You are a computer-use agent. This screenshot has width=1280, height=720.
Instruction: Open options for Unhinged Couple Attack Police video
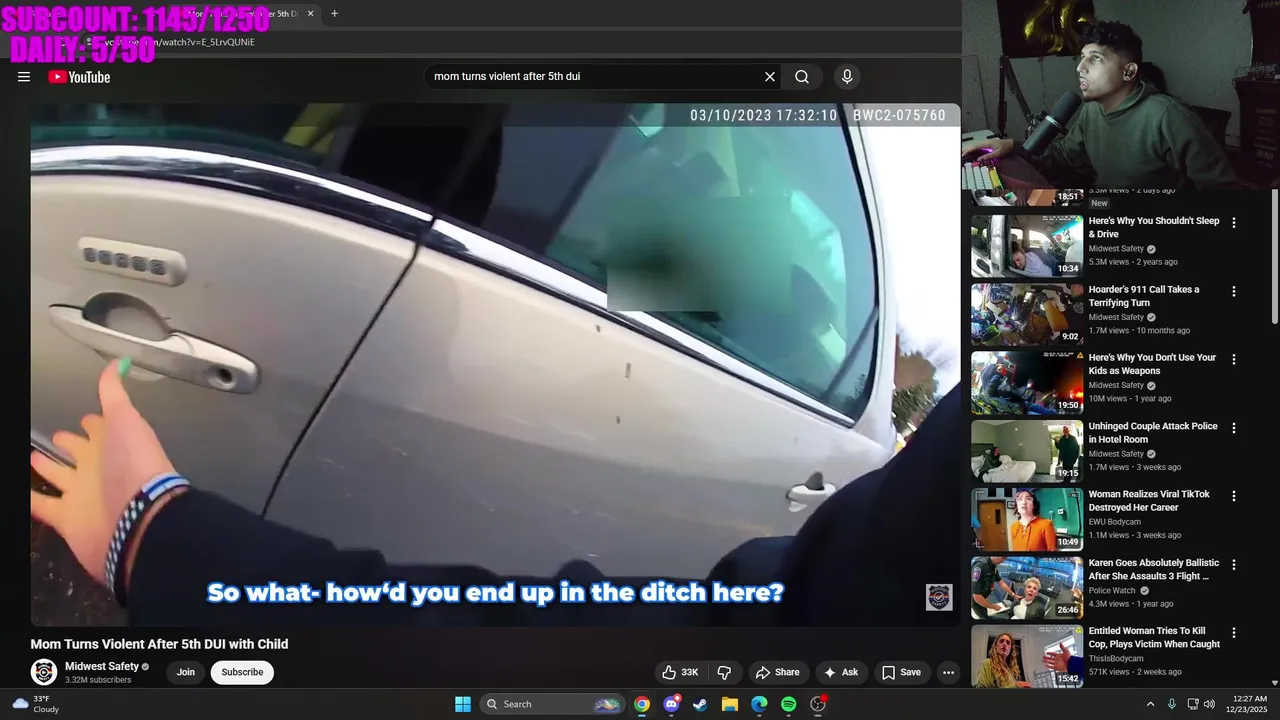coord(1234,428)
